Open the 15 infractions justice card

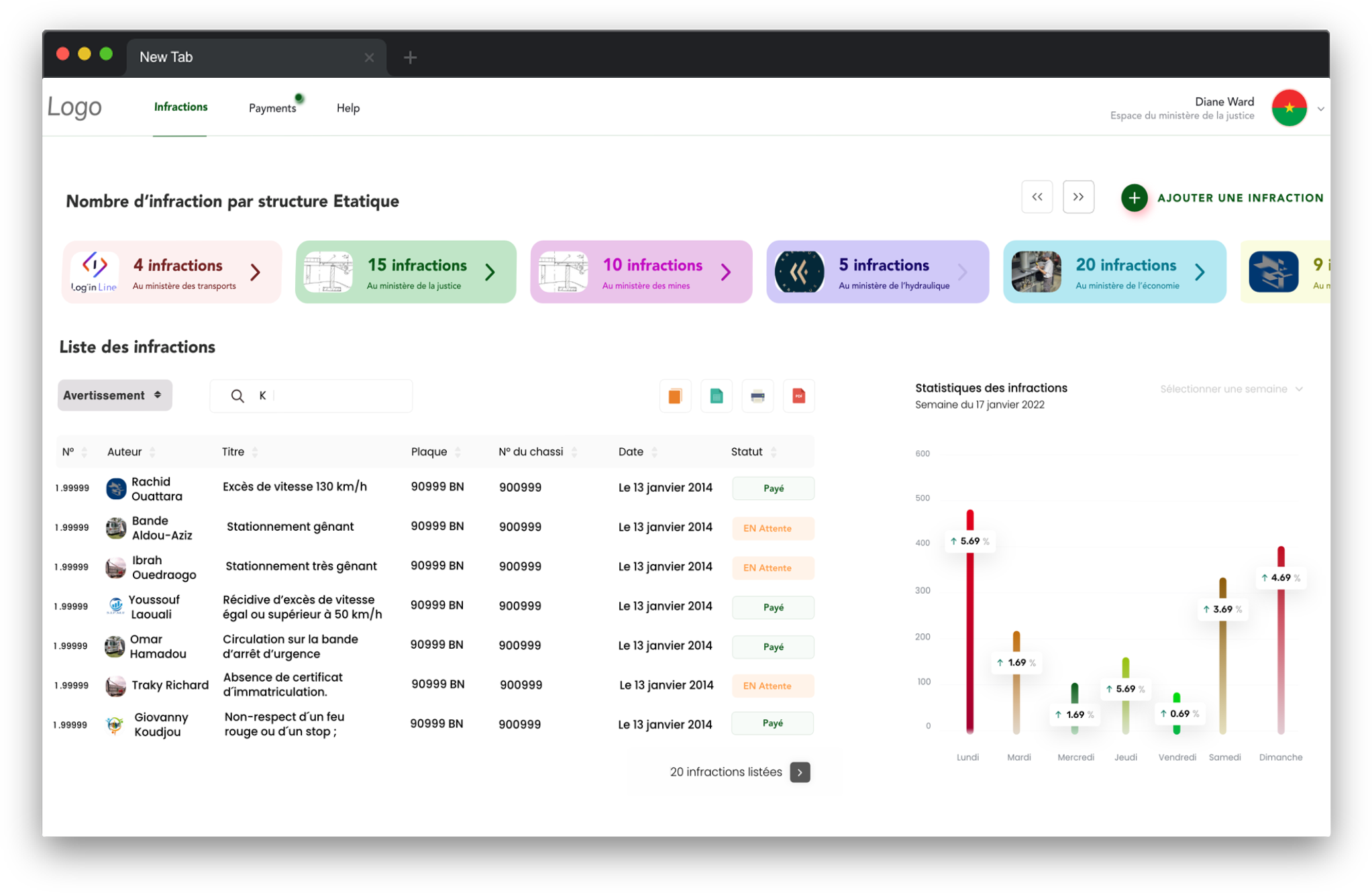click(405, 272)
